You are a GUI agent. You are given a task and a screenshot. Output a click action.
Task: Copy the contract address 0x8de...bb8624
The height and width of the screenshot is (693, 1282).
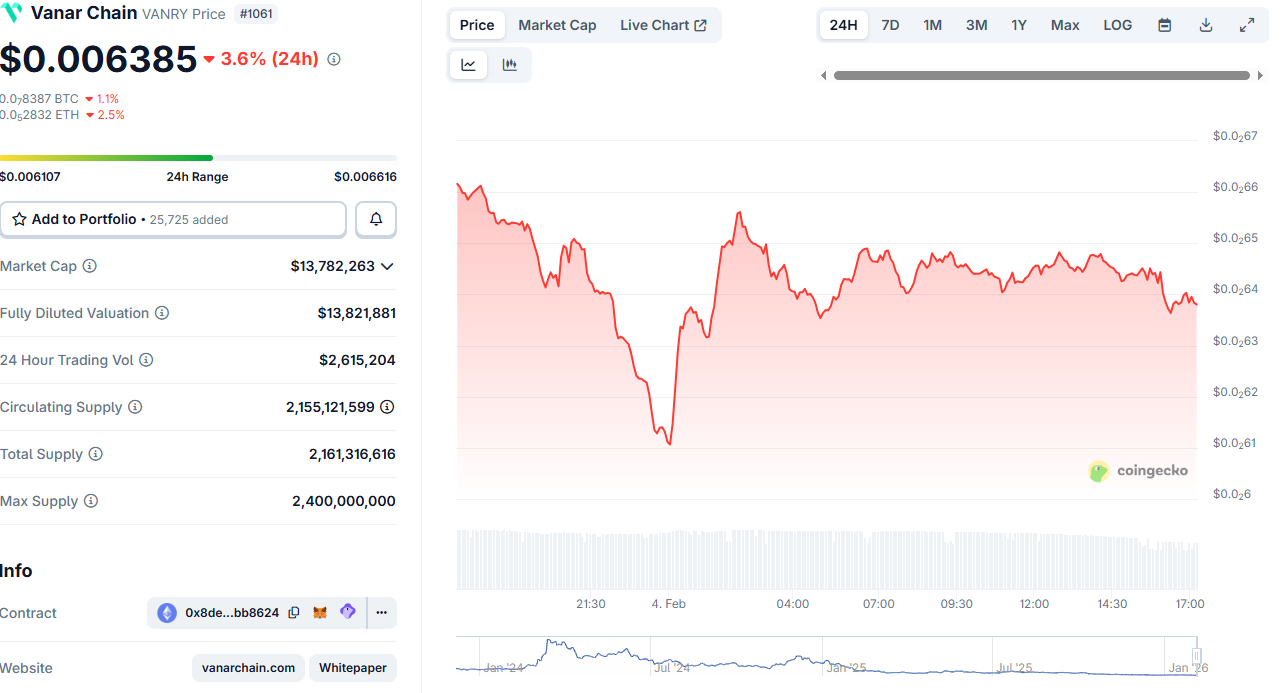[294, 613]
